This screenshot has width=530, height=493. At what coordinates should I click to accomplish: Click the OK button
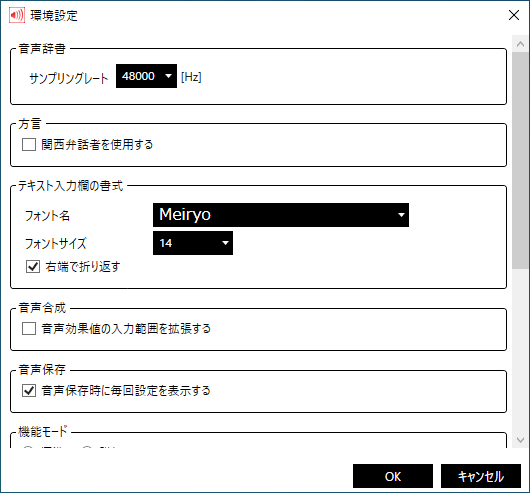pos(393,476)
